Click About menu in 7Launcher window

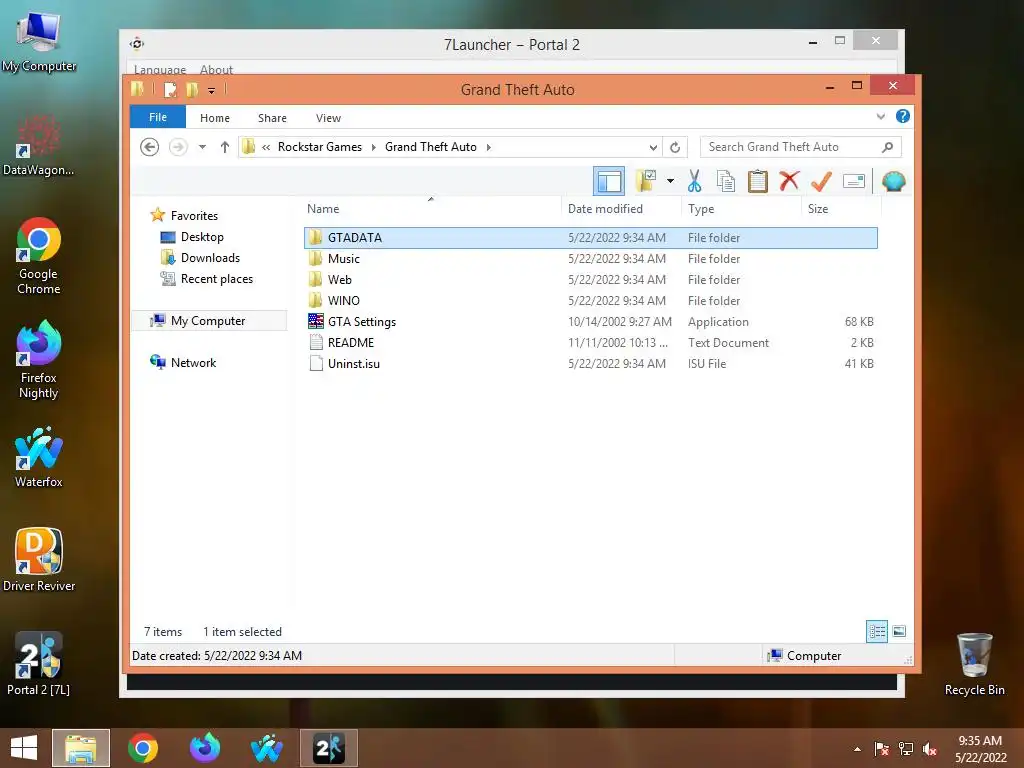pyautogui.click(x=216, y=69)
